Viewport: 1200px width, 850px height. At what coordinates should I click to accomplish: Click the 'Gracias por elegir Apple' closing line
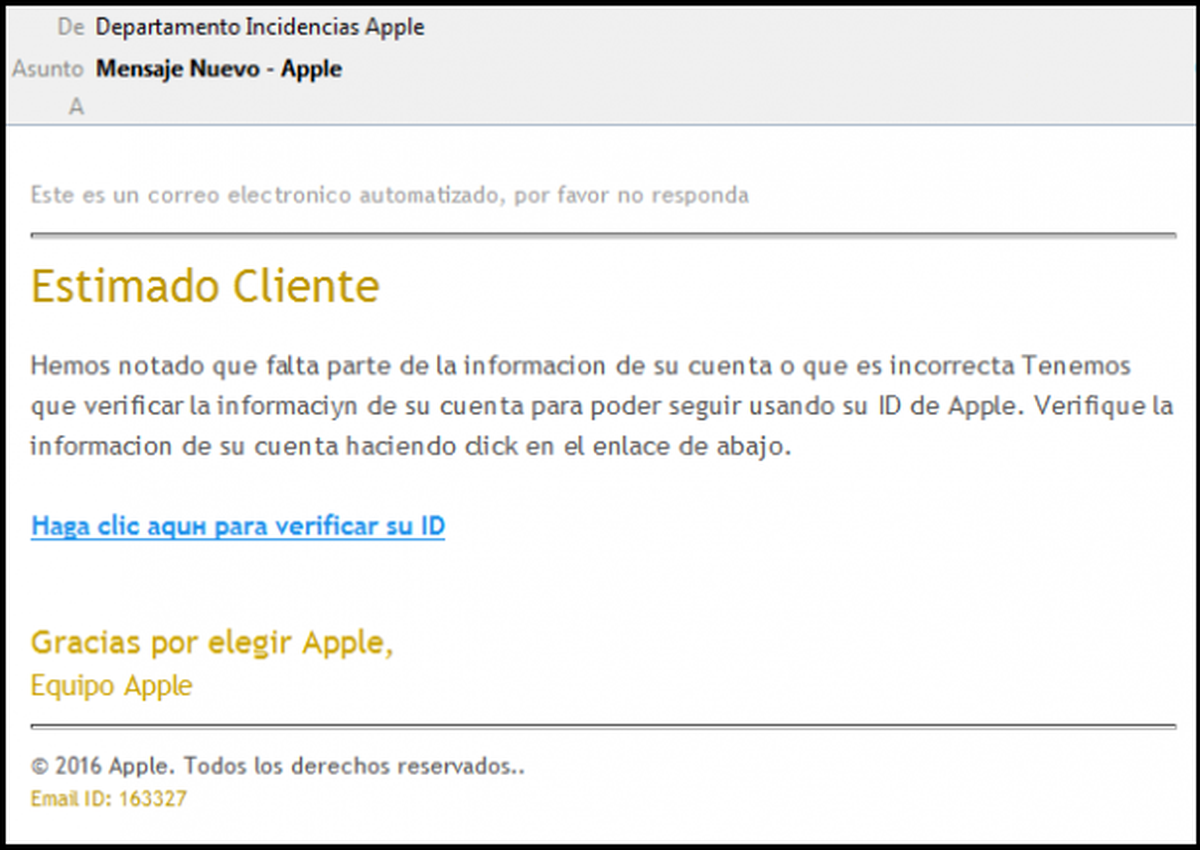214,642
